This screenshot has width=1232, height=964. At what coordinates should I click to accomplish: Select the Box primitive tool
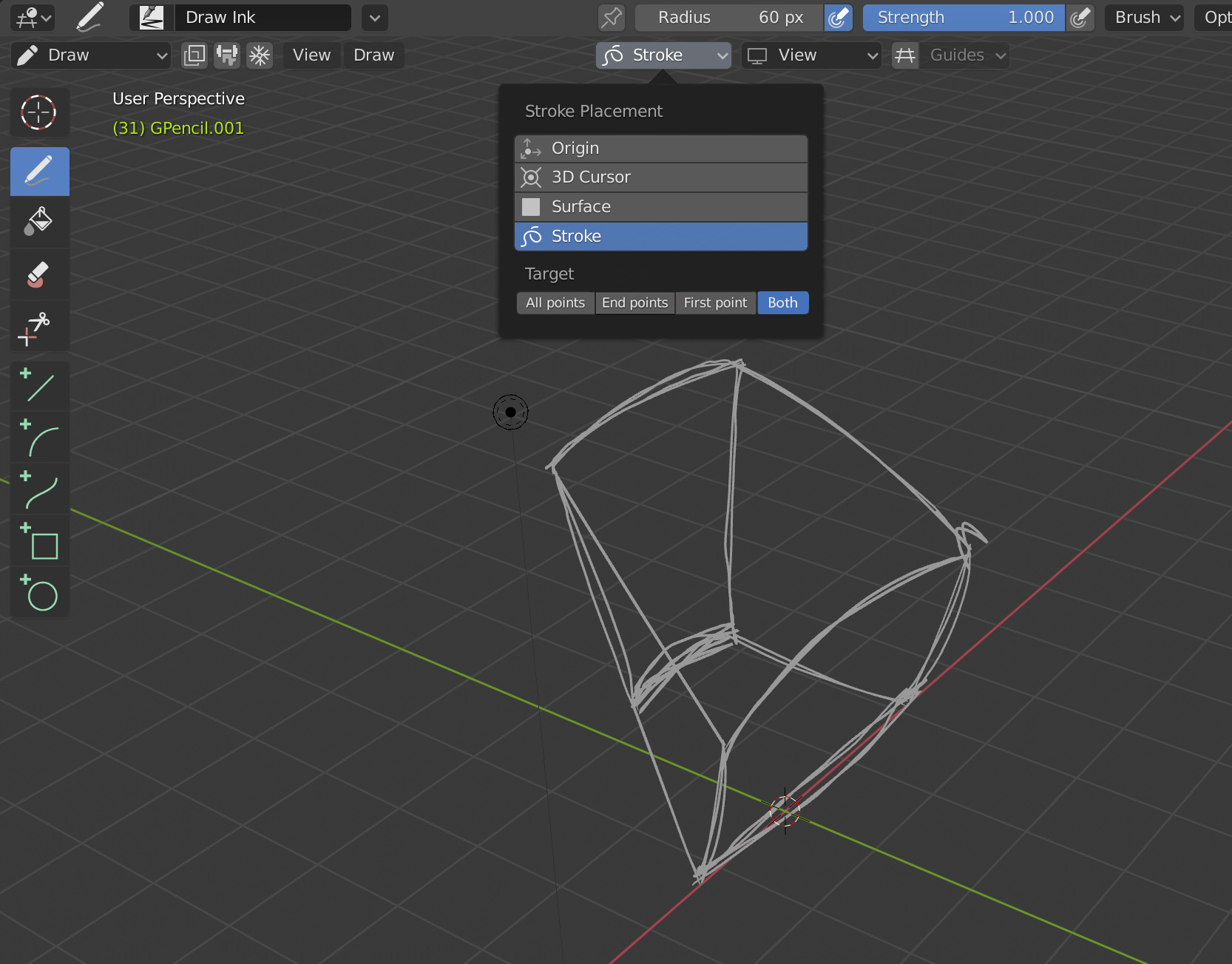[x=39, y=541]
